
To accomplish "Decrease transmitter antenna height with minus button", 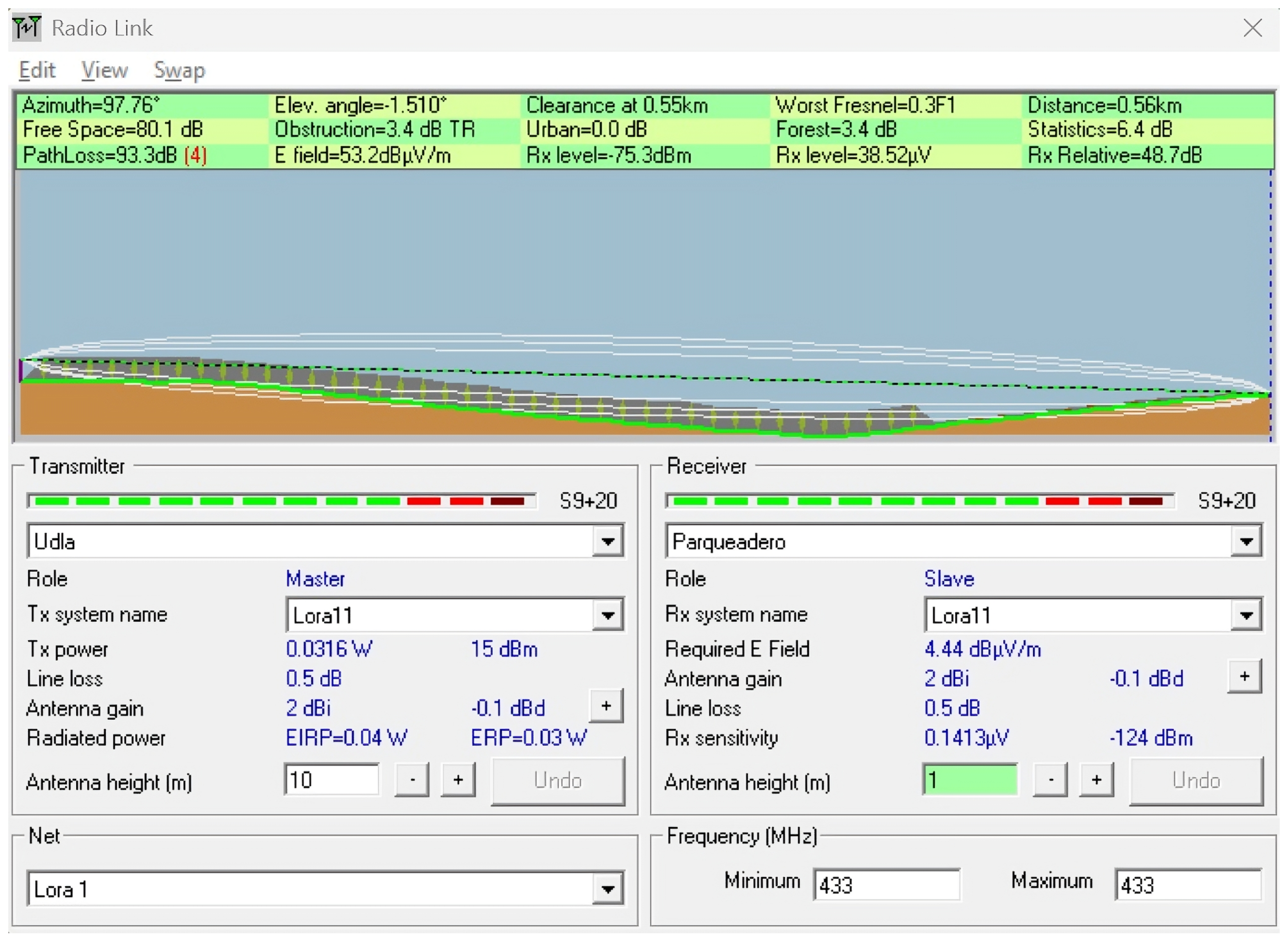I will (x=412, y=779).
